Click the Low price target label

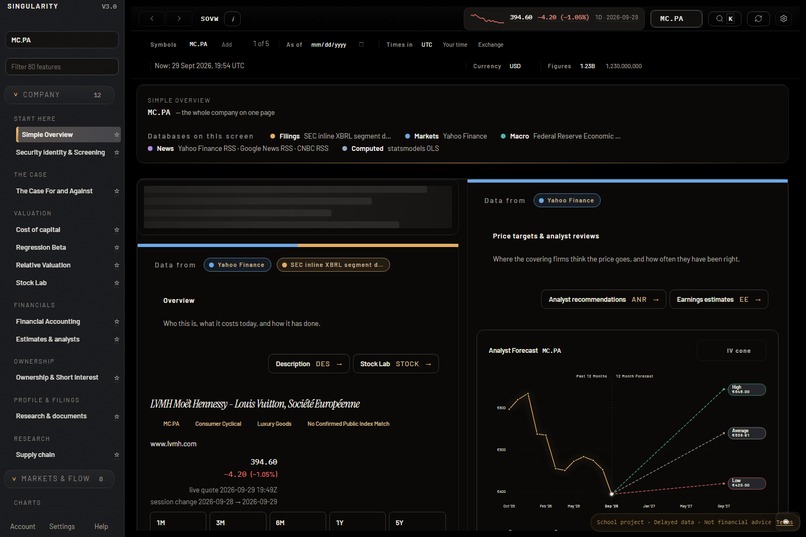click(747, 483)
